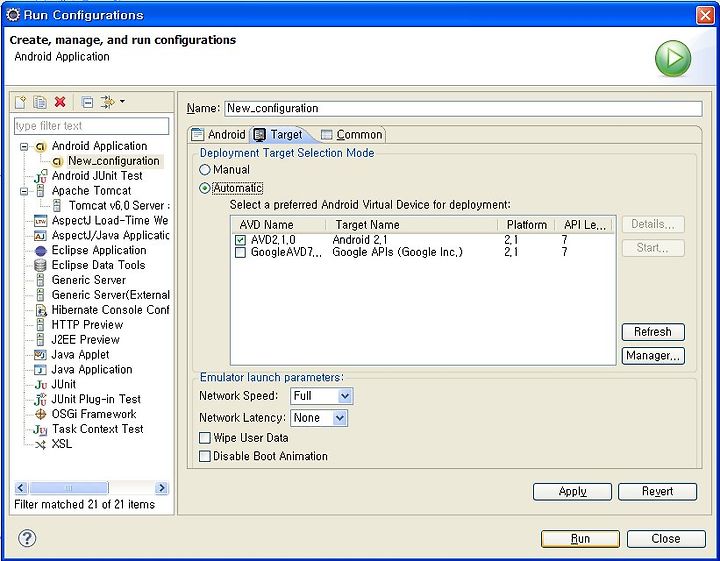Viewport: 720px width, 561px height.
Task: Click XSL icon in tree
Action: (x=41, y=444)
